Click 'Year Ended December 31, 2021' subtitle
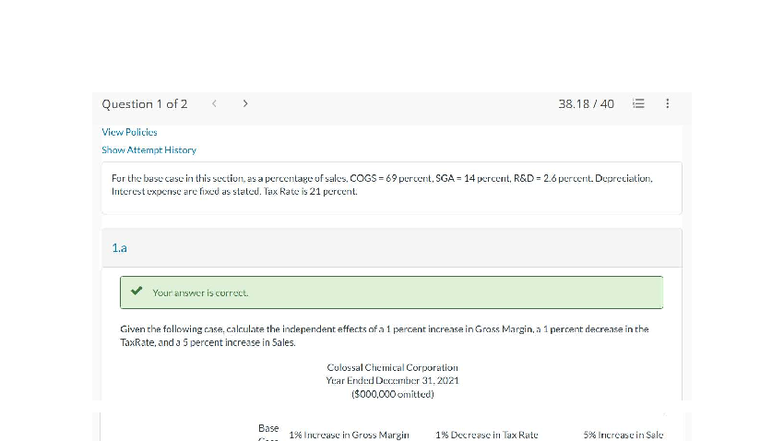 392,380
